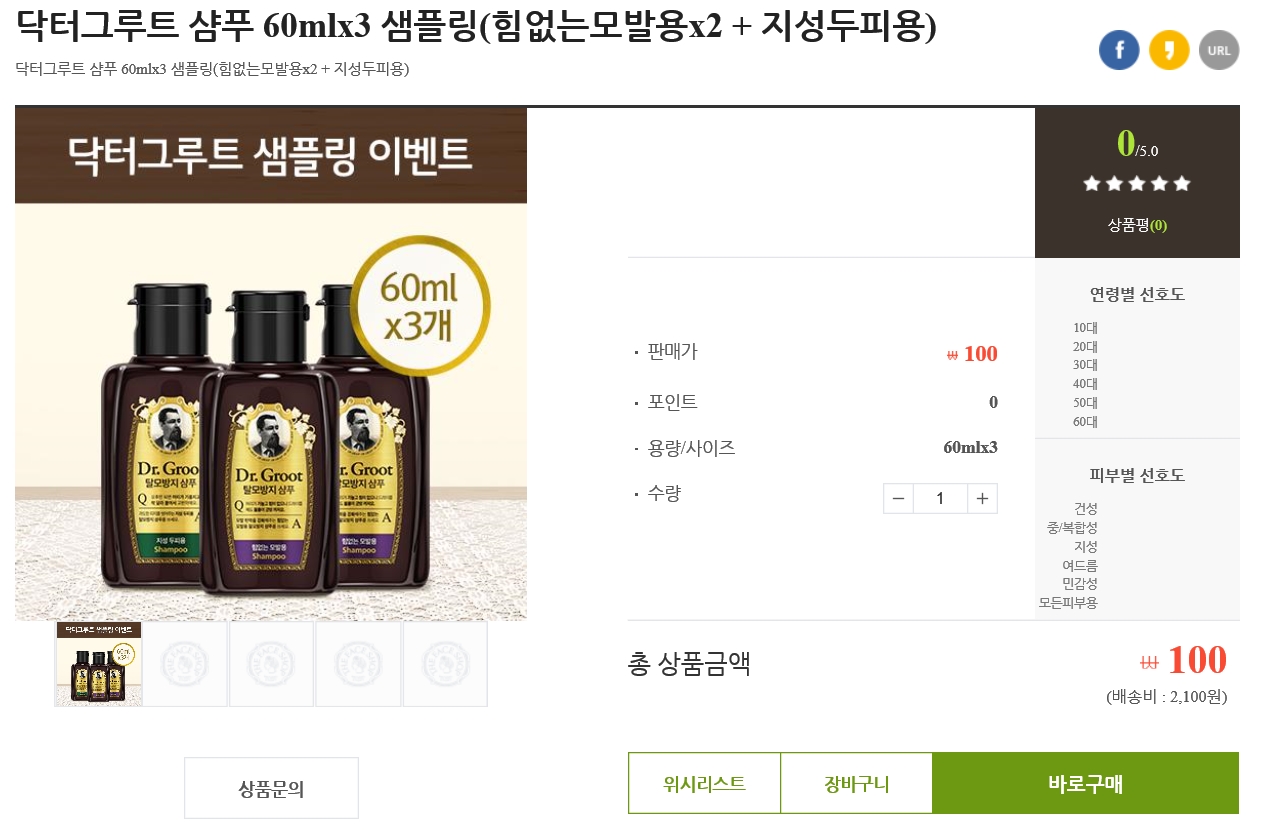Open 상품평(0) reviews link
This screenshot has width=1265, height=834.
pos(1137,225)
